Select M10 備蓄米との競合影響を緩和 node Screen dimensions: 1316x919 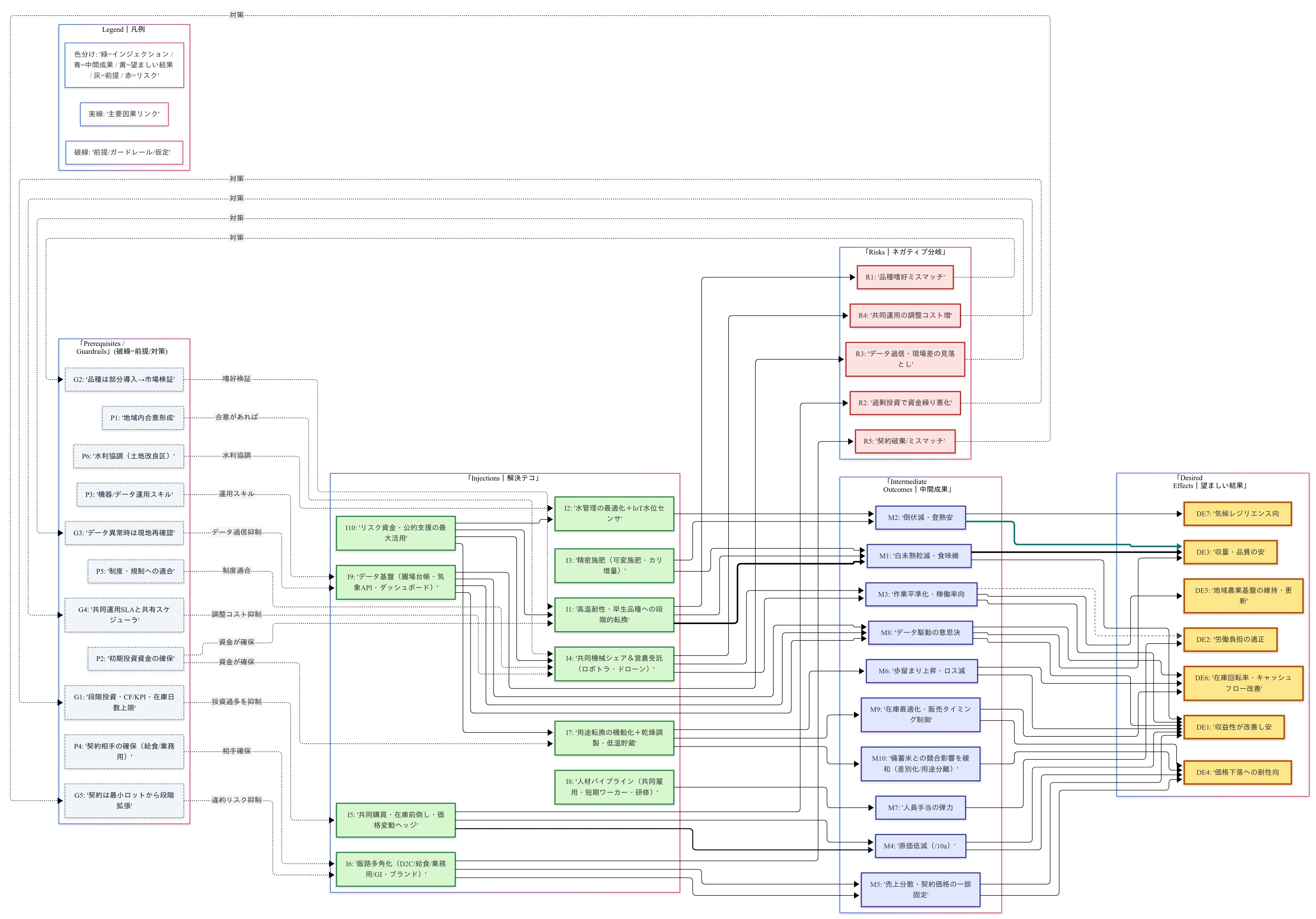point(921,764)
